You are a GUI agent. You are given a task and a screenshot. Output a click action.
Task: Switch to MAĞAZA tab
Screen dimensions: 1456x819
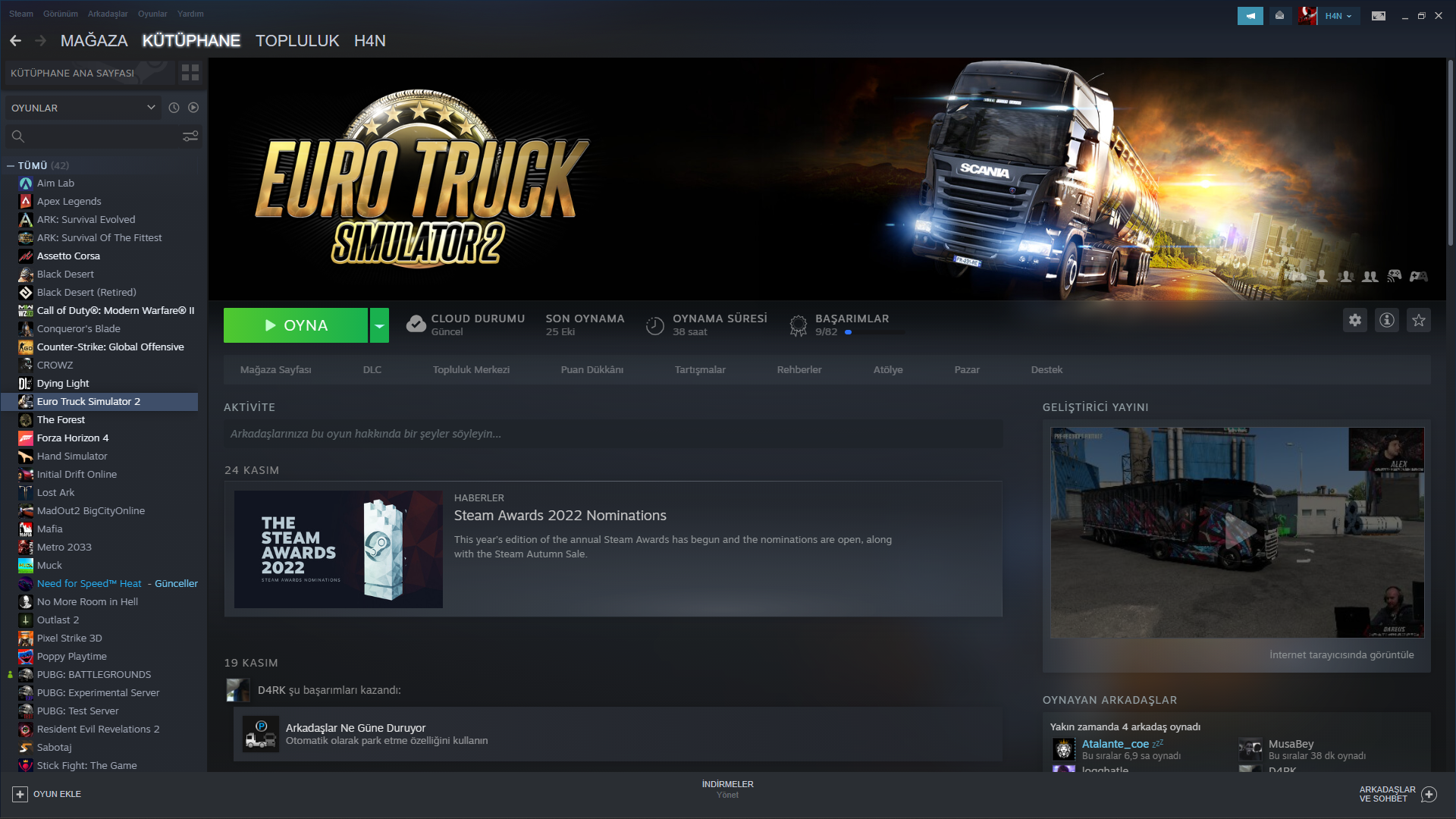(x=94, y=41)
